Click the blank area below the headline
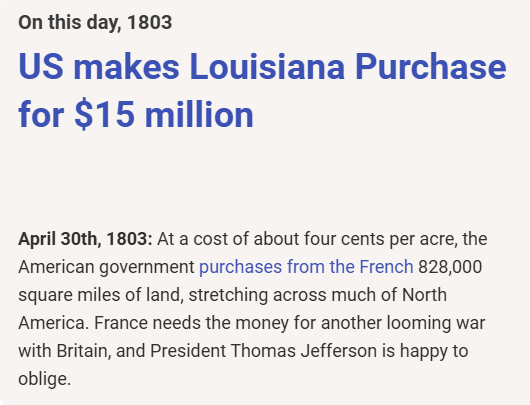530x405 pixels. tap(265, 179)
